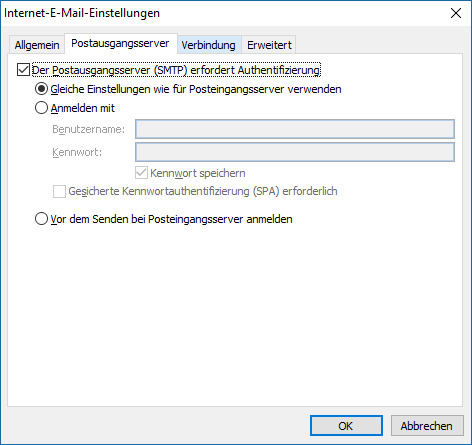Uncheck the SMTP Authentifizierung checkbox box

tap(23, 70)
